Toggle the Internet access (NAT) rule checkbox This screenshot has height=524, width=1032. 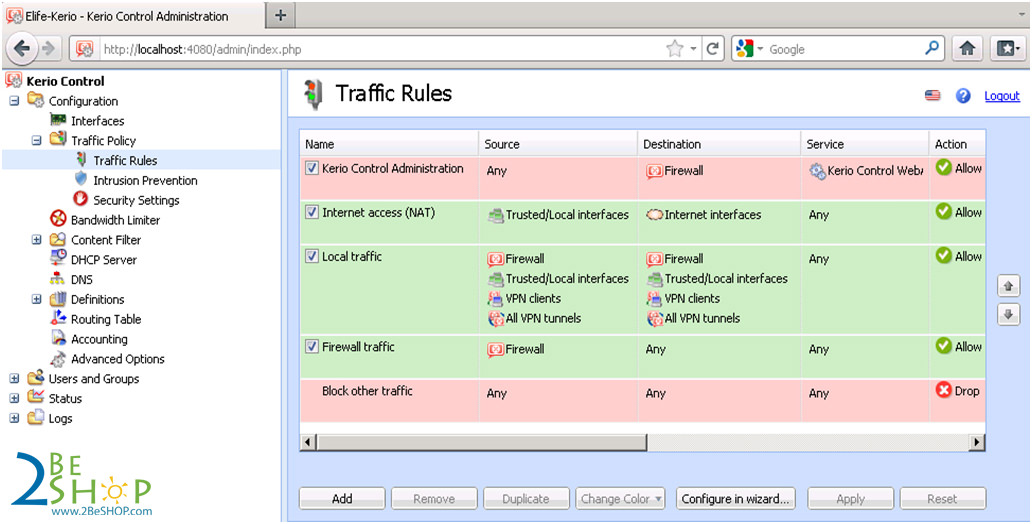click(x=312, y=213)
